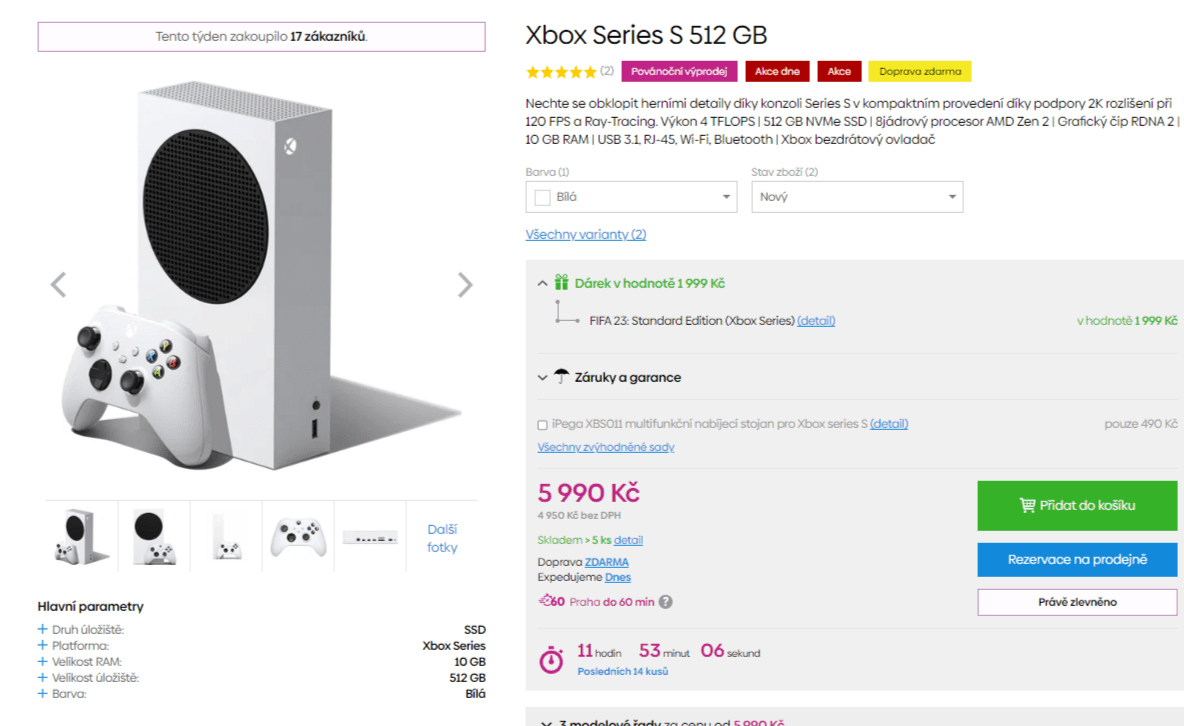This screenshot has height=726, width=1184.
Task: Click the star rating of the product
Action: click(x=561, y=72)
